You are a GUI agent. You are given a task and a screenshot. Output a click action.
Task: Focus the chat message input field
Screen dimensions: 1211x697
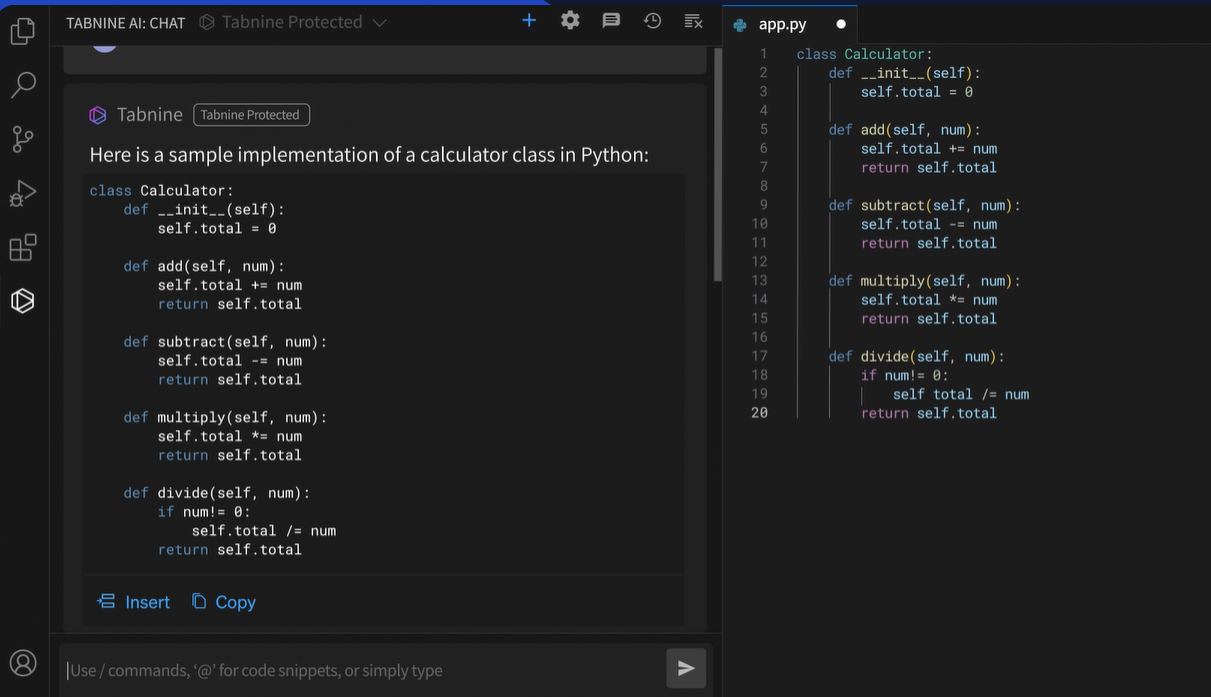point(362,670)
